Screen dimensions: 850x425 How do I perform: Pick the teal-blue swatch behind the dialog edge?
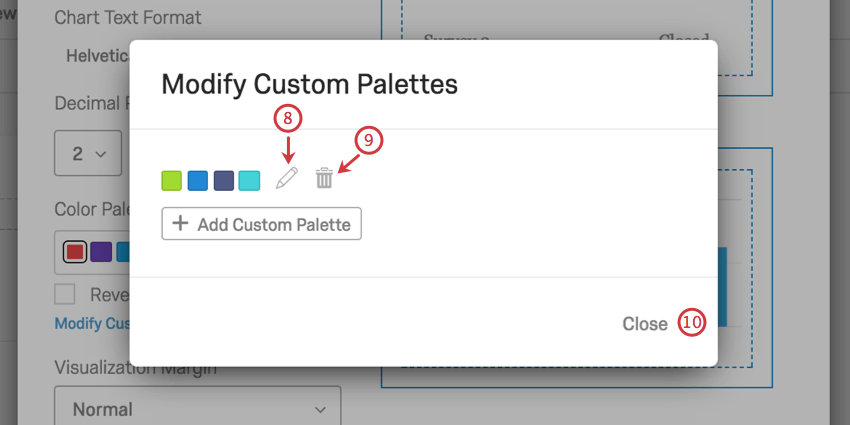[x=123, y=251]
